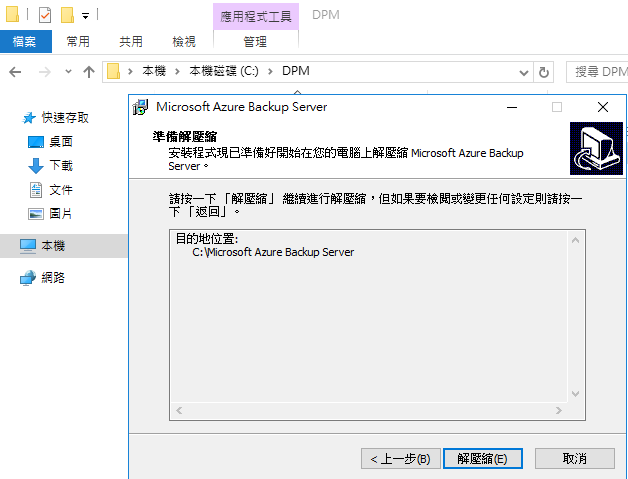
Task: Click the network globe icon beside 網路
Action: coord(28,278)
